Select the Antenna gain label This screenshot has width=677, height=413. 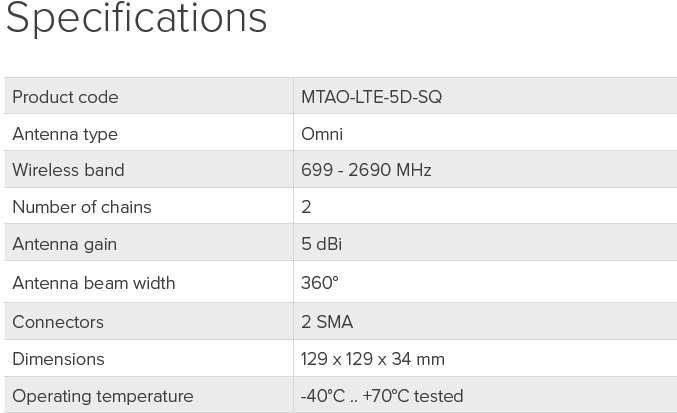(x=65, y=244)
